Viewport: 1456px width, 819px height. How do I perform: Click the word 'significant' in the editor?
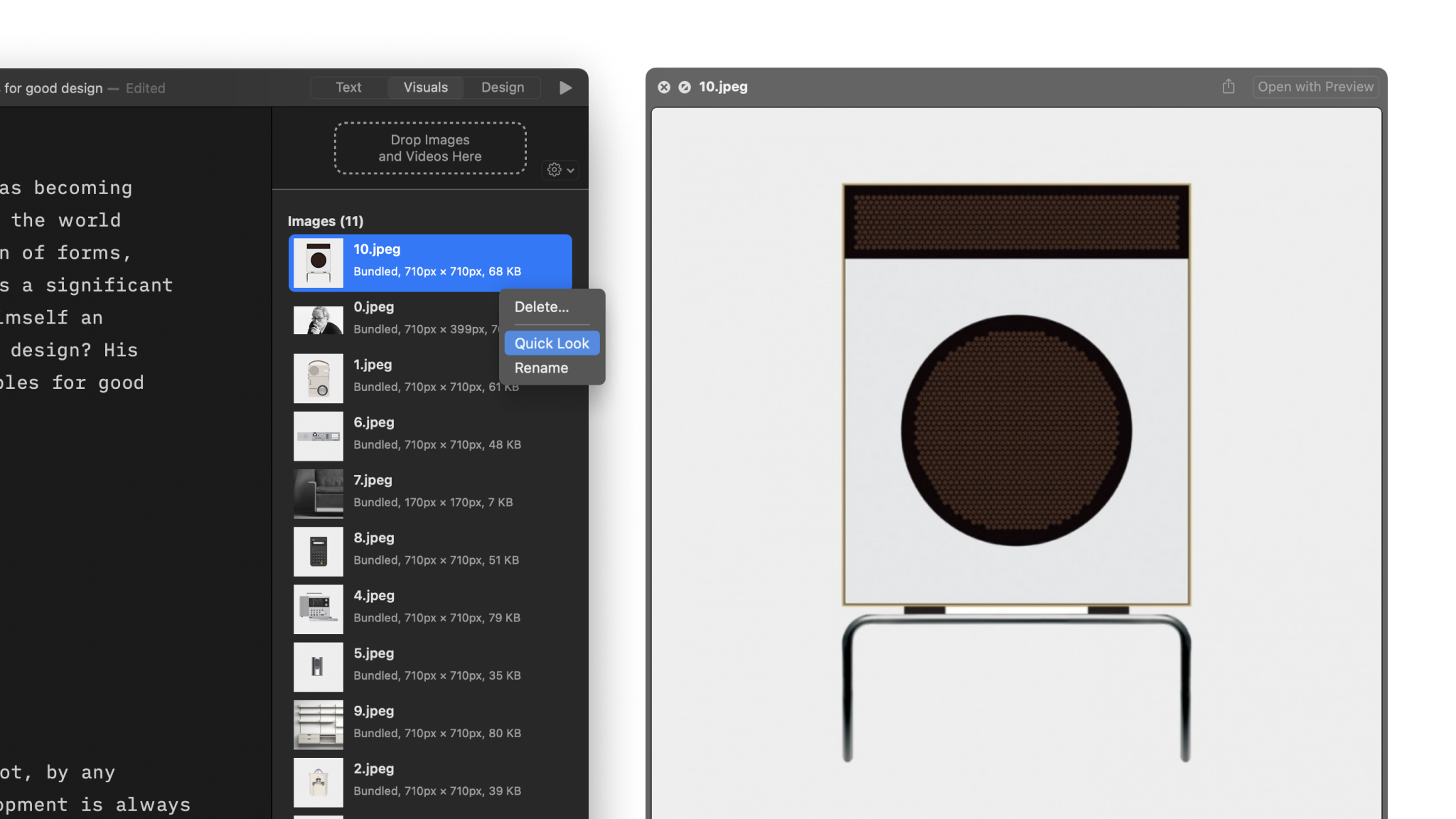[109, 286]
